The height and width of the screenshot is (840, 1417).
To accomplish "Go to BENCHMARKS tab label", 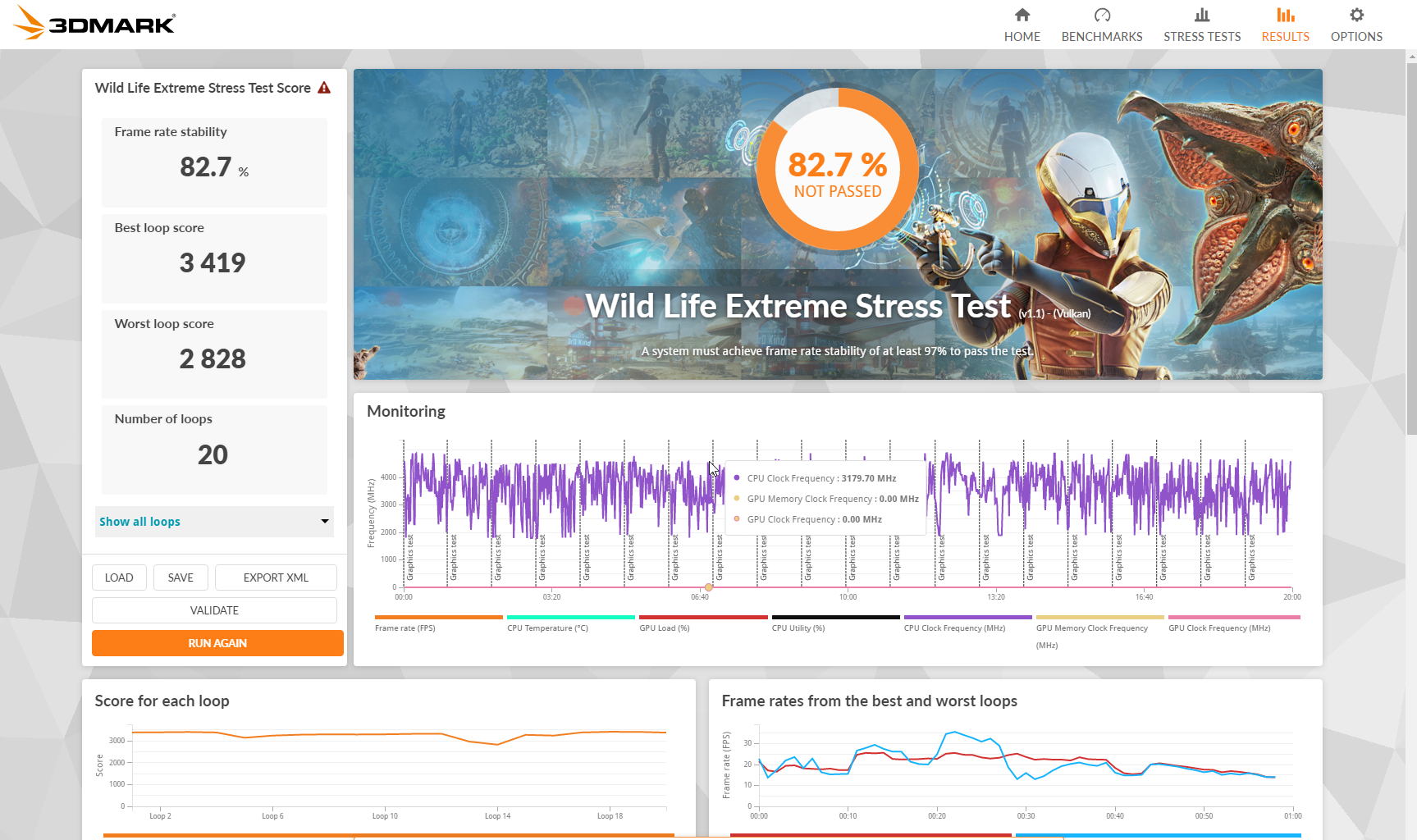I will click(x=1102, y=37).
